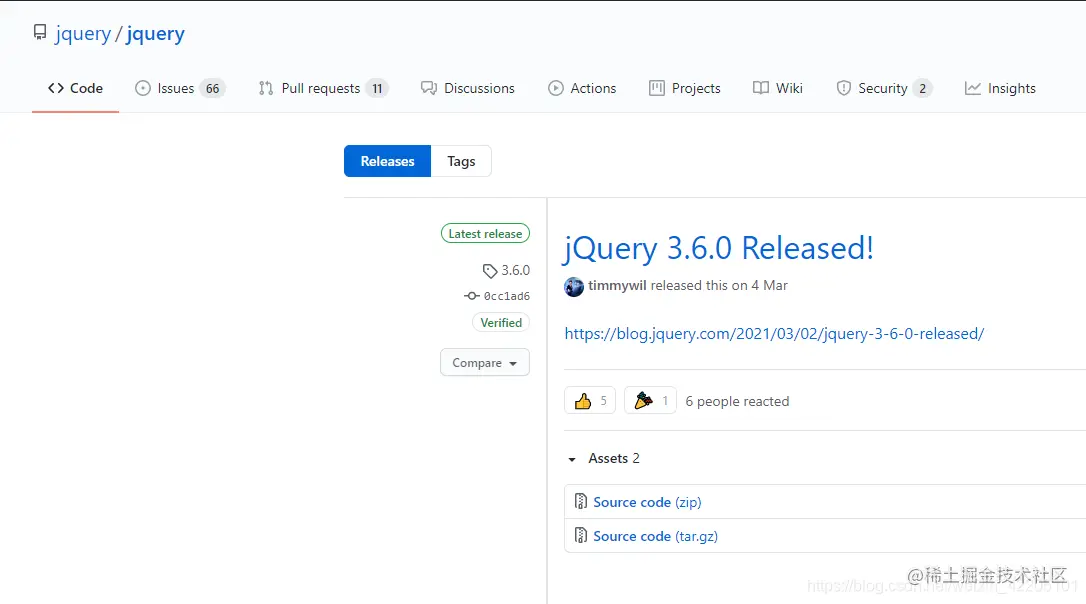Switch to the Tags view

(x=461, y=161)
